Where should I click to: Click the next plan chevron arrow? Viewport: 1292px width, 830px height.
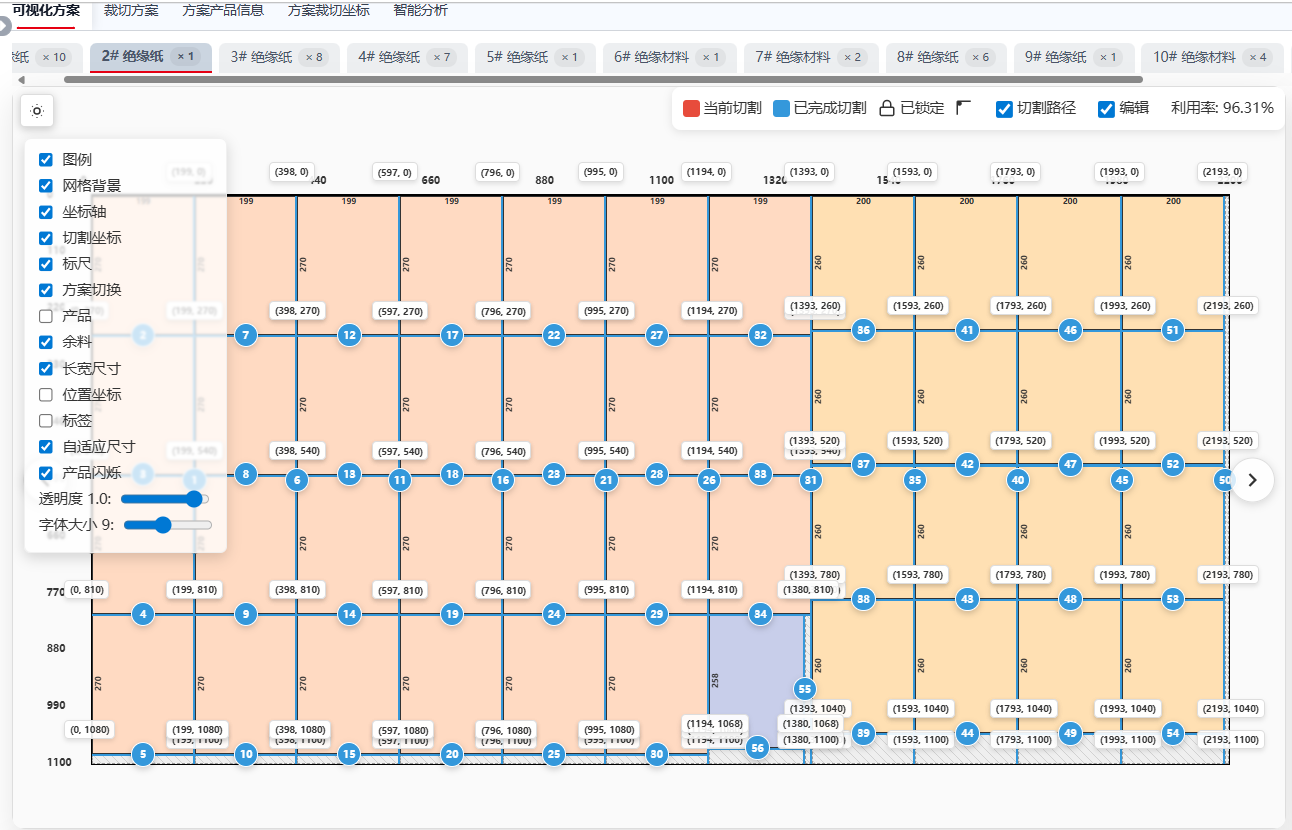(1252, 480)
